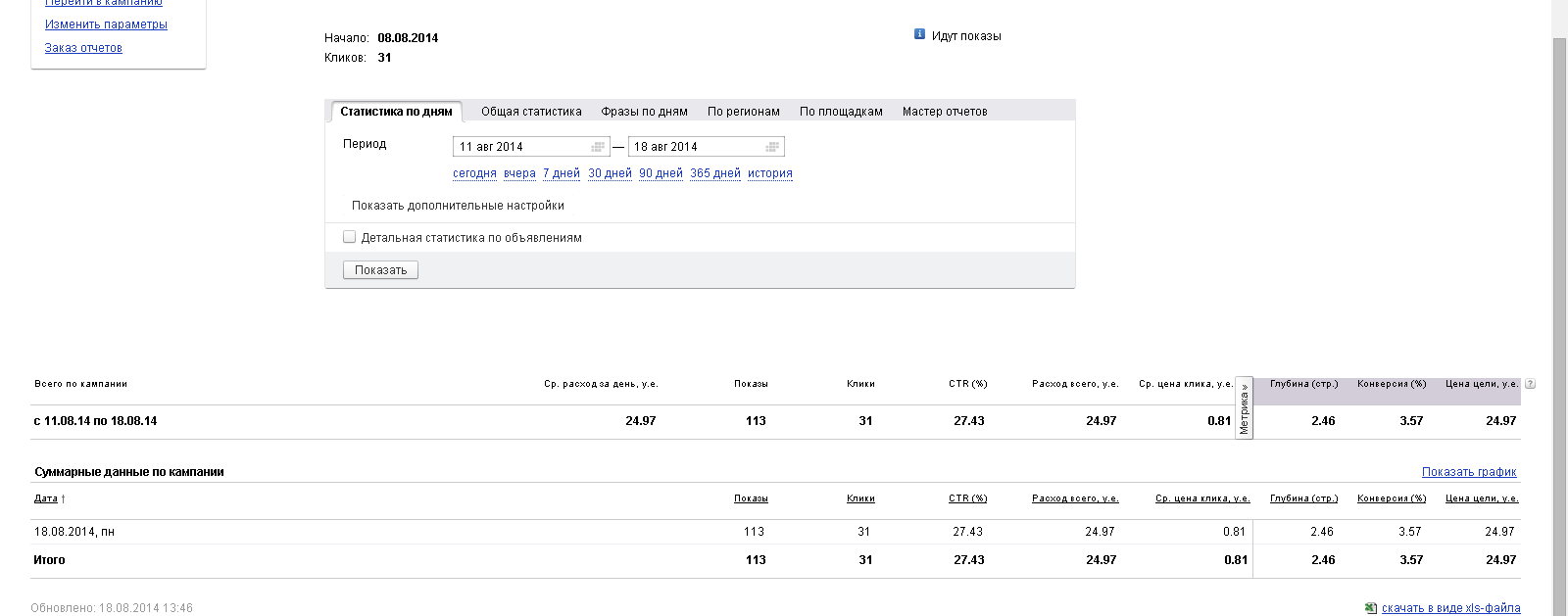Image resolution: width=1568 pixels, height=616 pixels.
Task: Click the blue info icon near 'Идут показы'
Action: pyautogui.click(x=919, y=34)
